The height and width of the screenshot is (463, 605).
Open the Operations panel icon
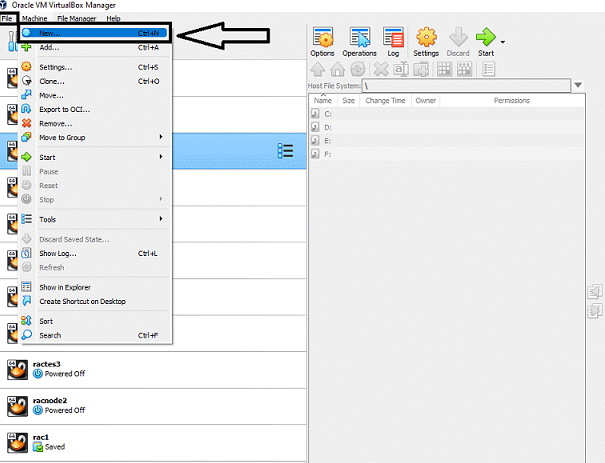359,41
